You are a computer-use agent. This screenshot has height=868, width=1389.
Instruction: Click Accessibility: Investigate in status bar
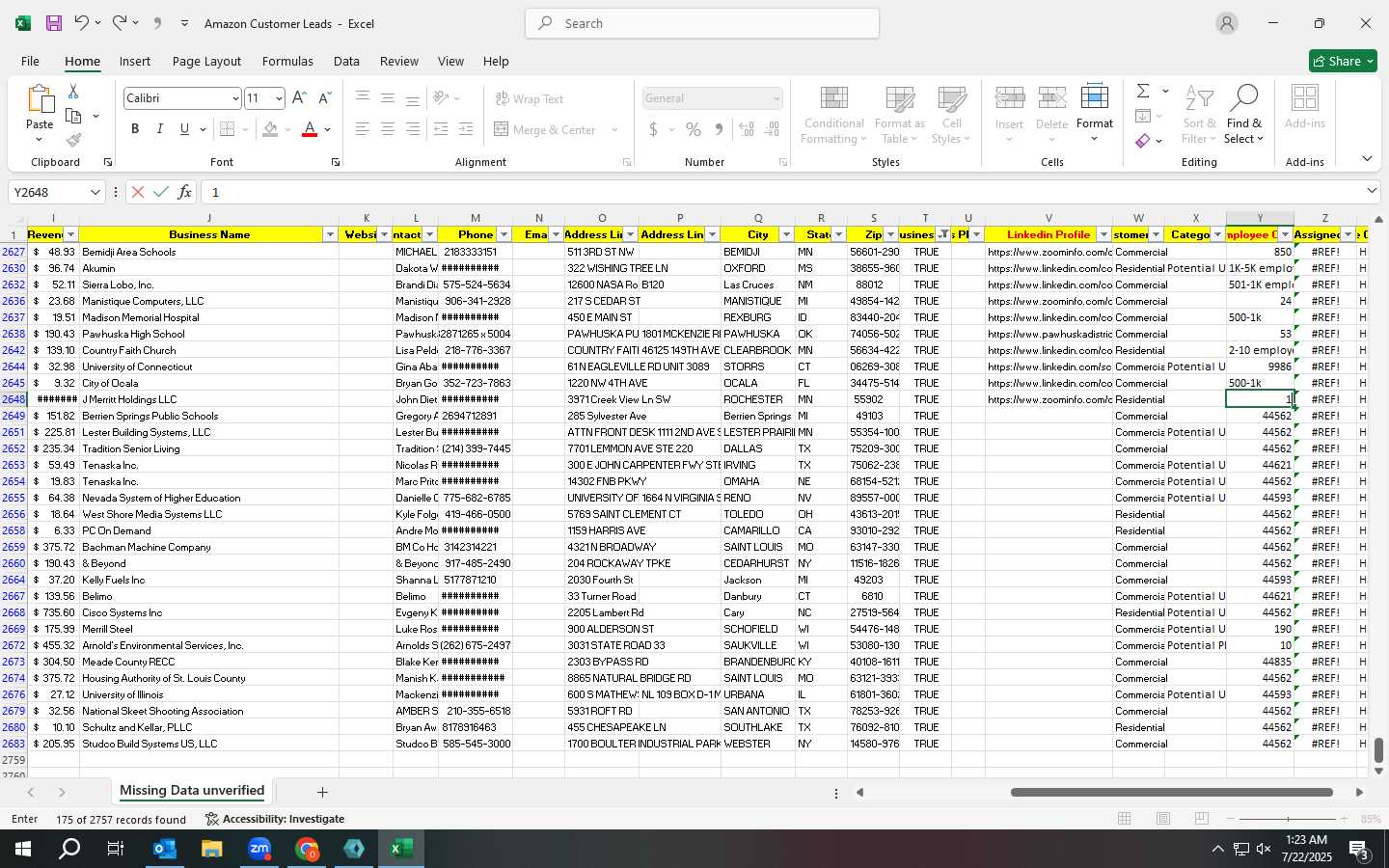(275, 819)
